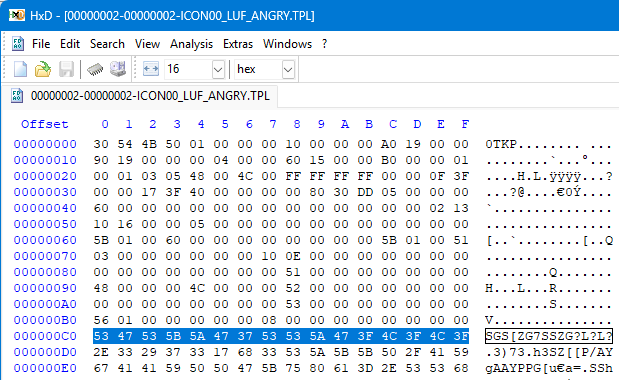
Task: Click hex byte 56 in row 000000B0
Action: 101,320
